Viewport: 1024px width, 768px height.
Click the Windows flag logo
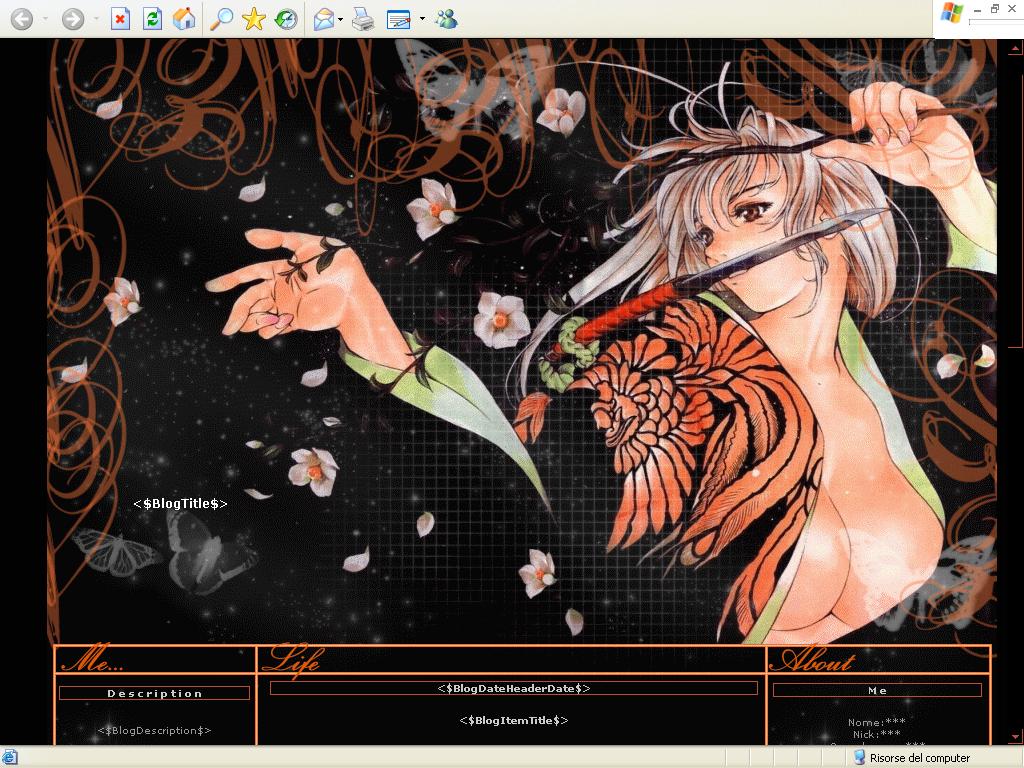(x=952, y=13)
